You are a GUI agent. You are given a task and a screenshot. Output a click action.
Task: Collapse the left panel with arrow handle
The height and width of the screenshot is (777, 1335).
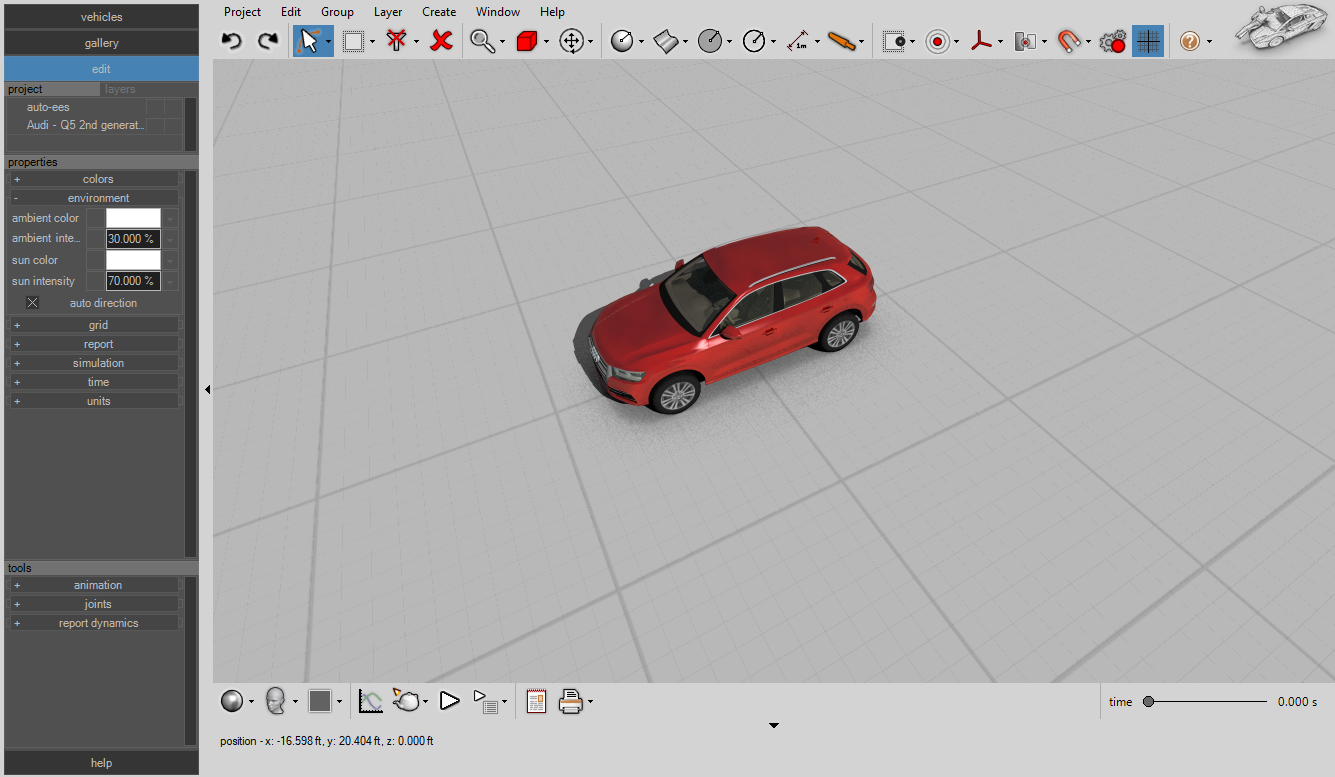(x=207, y=390)
